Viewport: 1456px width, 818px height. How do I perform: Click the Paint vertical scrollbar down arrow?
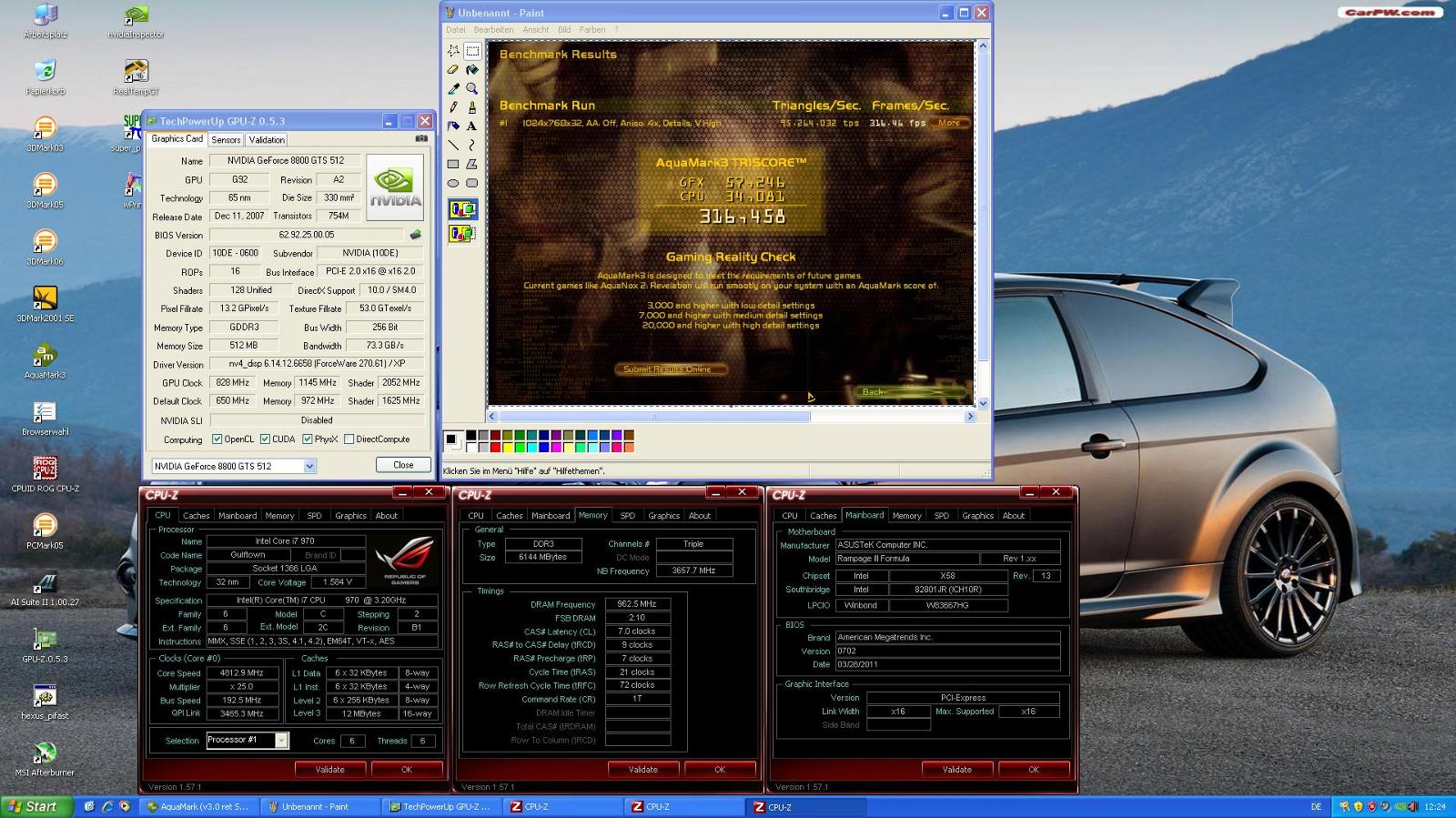click(982, 403)
